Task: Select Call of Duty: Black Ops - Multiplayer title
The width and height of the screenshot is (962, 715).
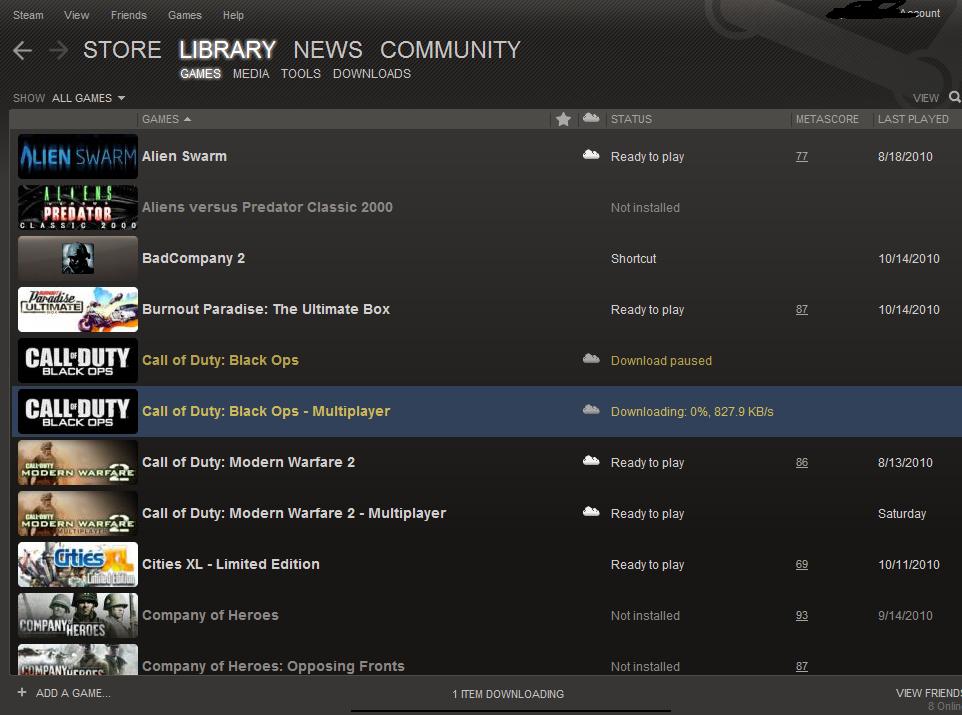Action: point(266,411)
